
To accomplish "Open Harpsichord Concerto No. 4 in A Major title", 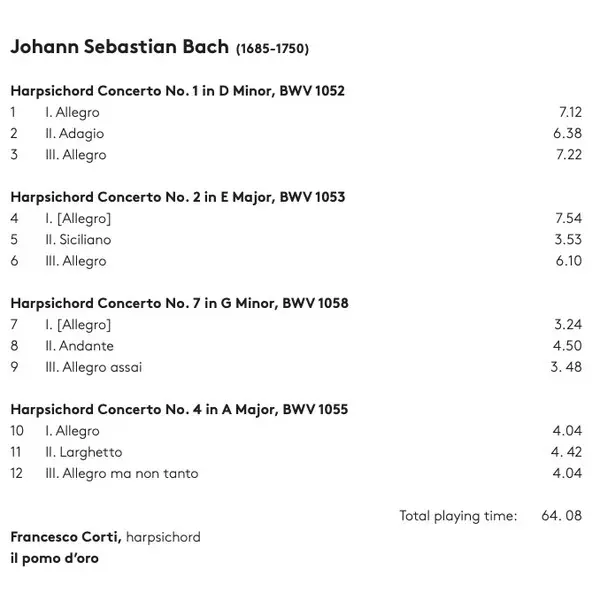I will pos(178,409).
